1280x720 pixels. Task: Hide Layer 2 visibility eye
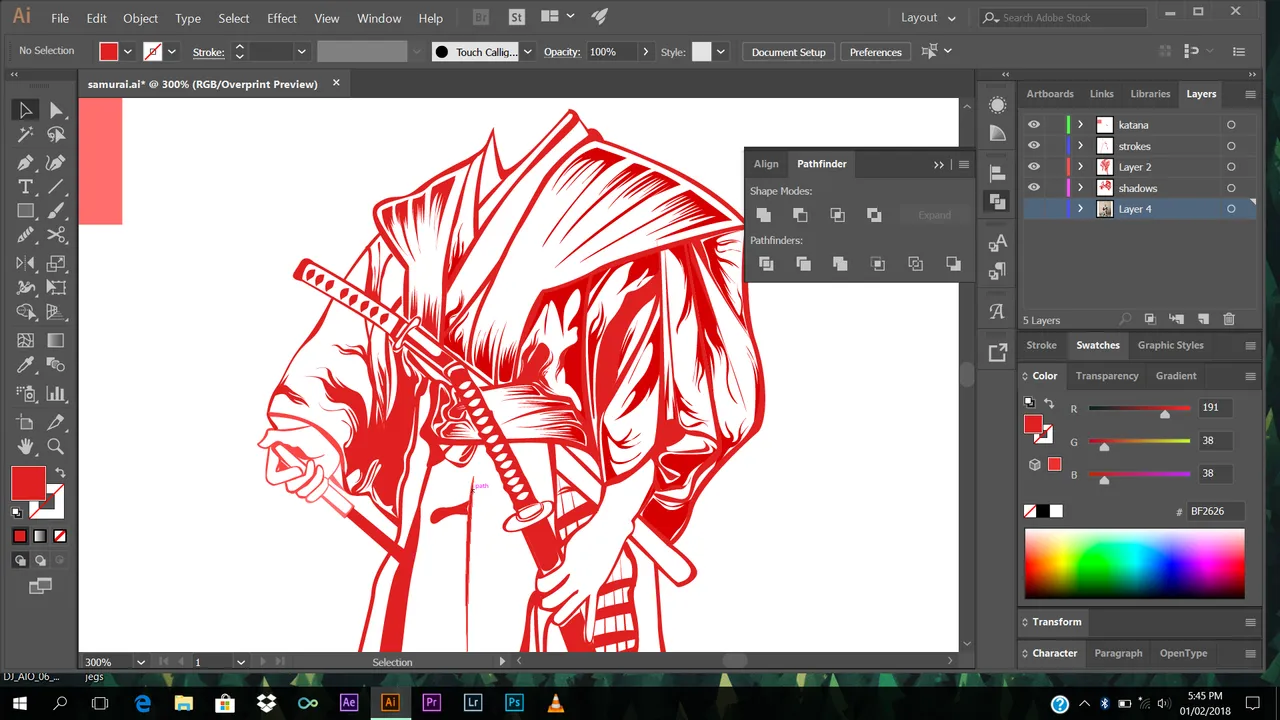click(x=1034, y=167)
